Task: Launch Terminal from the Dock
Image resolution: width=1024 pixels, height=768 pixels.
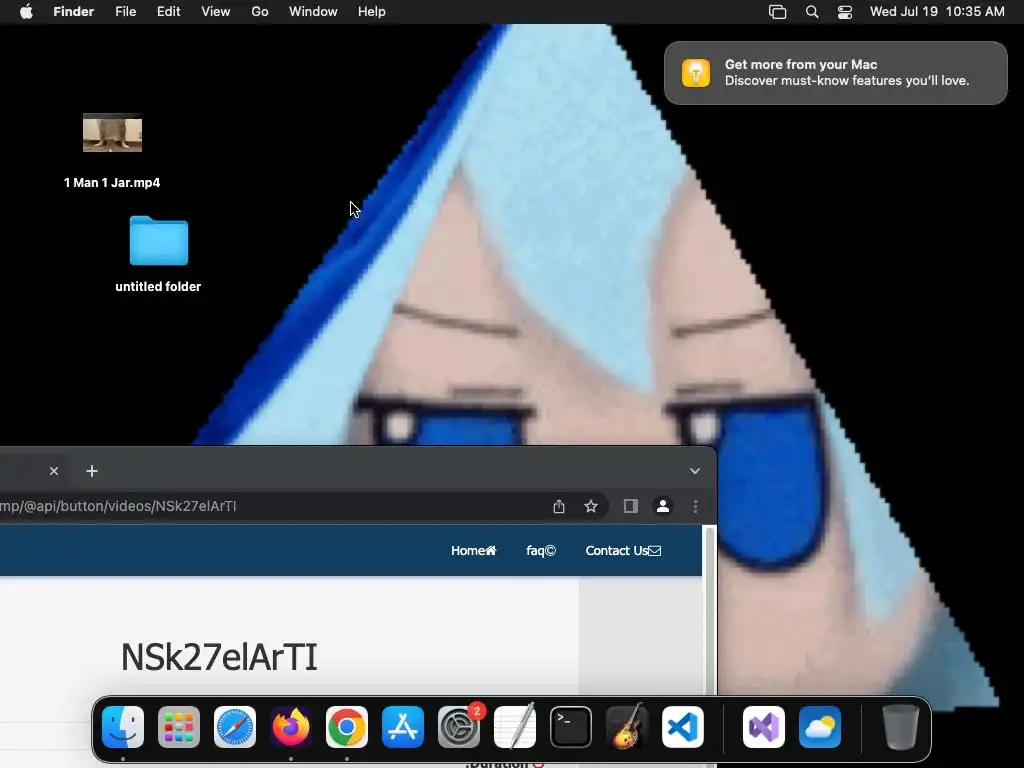Action: coord(571,727)
